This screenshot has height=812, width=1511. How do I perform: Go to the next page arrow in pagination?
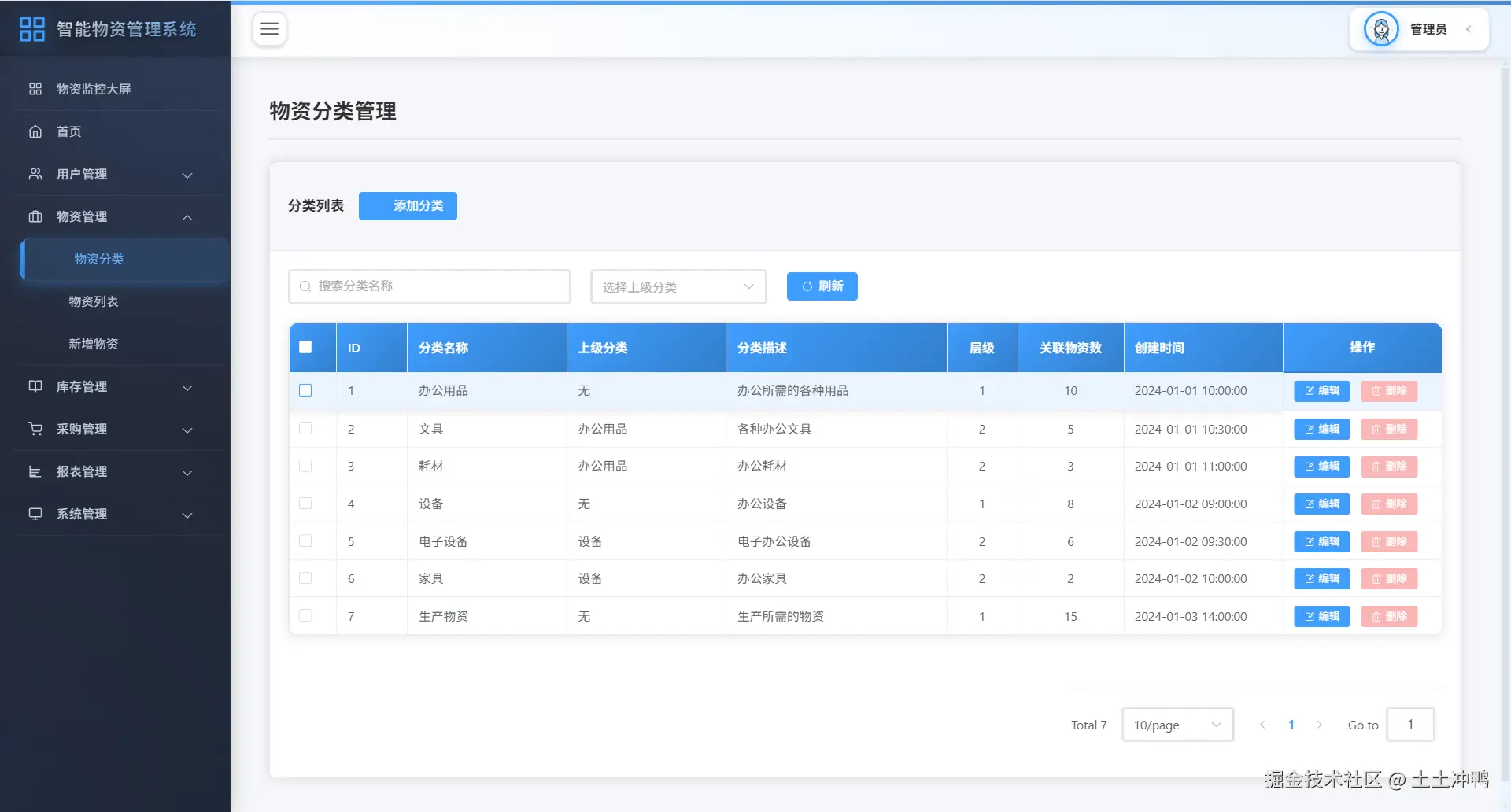(x=1320, y=725)
